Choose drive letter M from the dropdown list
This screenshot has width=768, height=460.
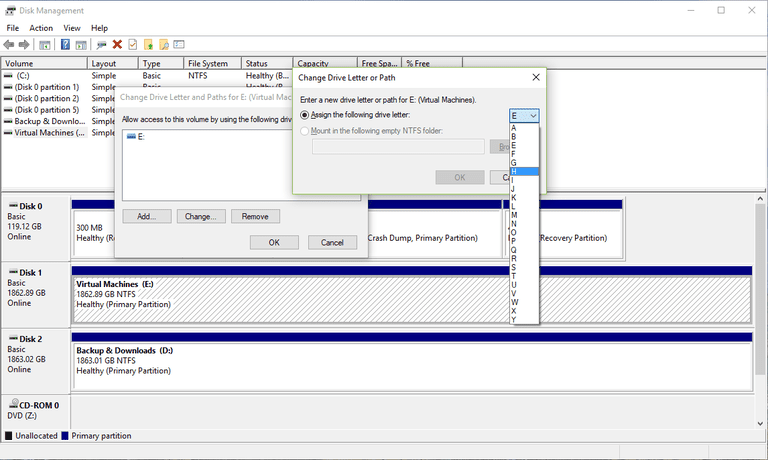524,215
